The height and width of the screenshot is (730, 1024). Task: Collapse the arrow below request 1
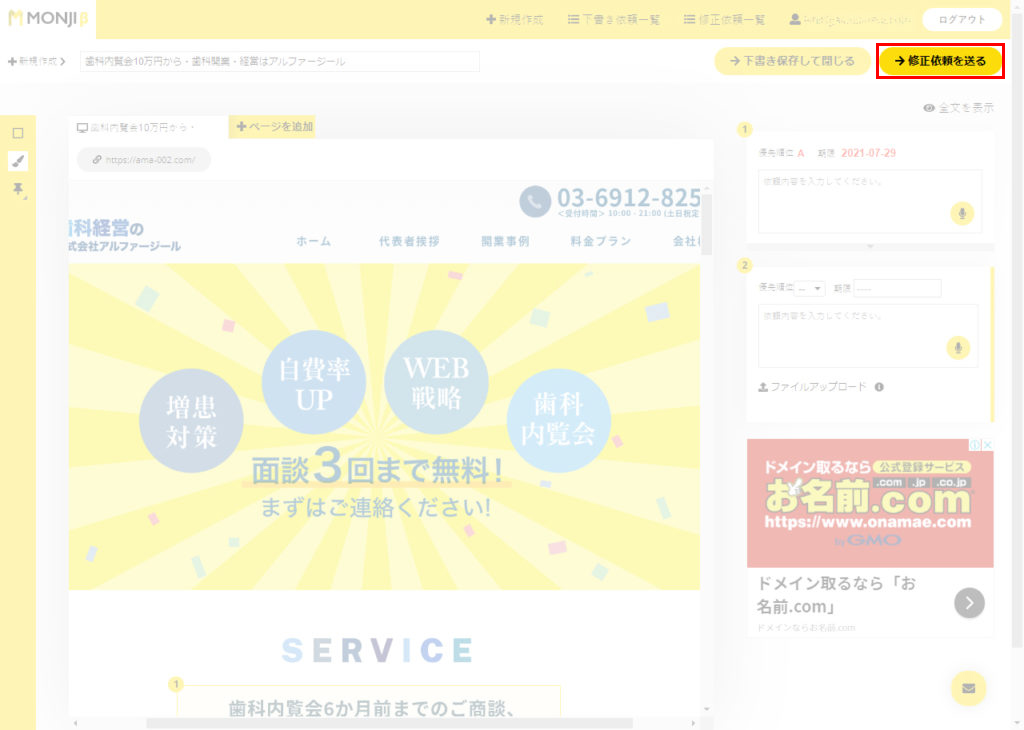[x=870, y=246]
